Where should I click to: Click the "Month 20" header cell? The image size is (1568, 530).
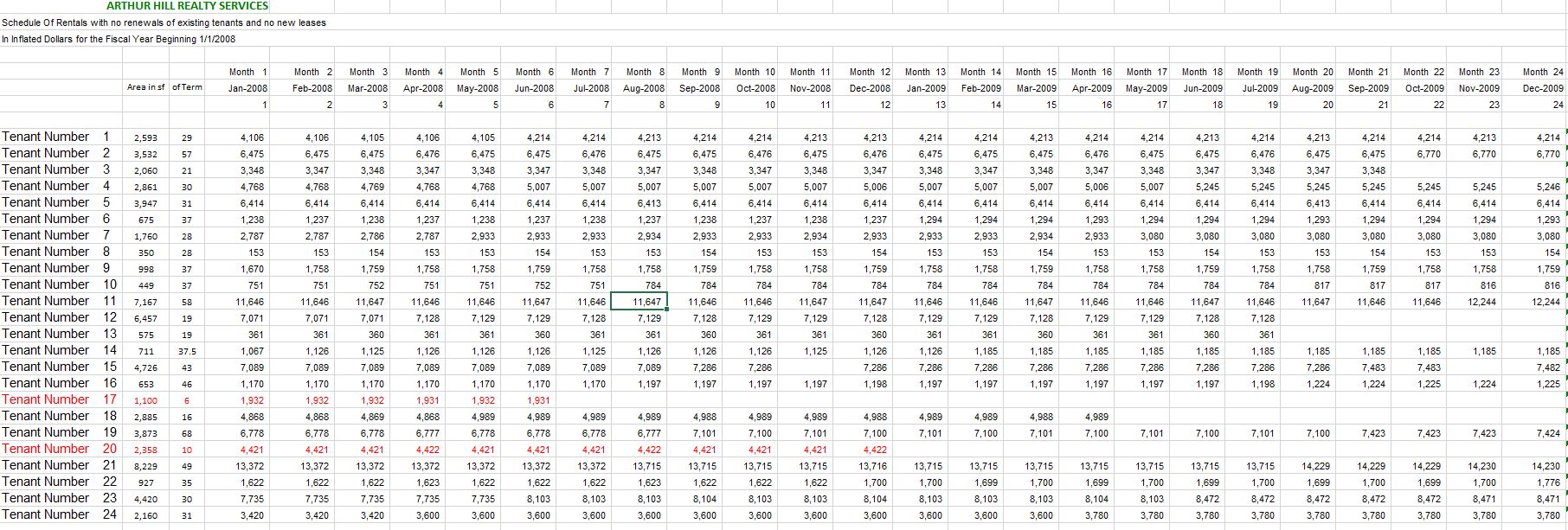coord(1314,72)
